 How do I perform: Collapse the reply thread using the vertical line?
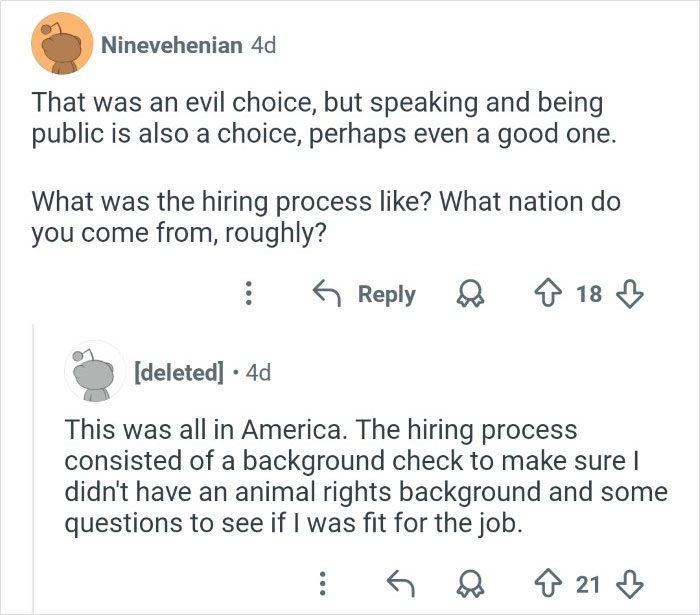[33, 468]
